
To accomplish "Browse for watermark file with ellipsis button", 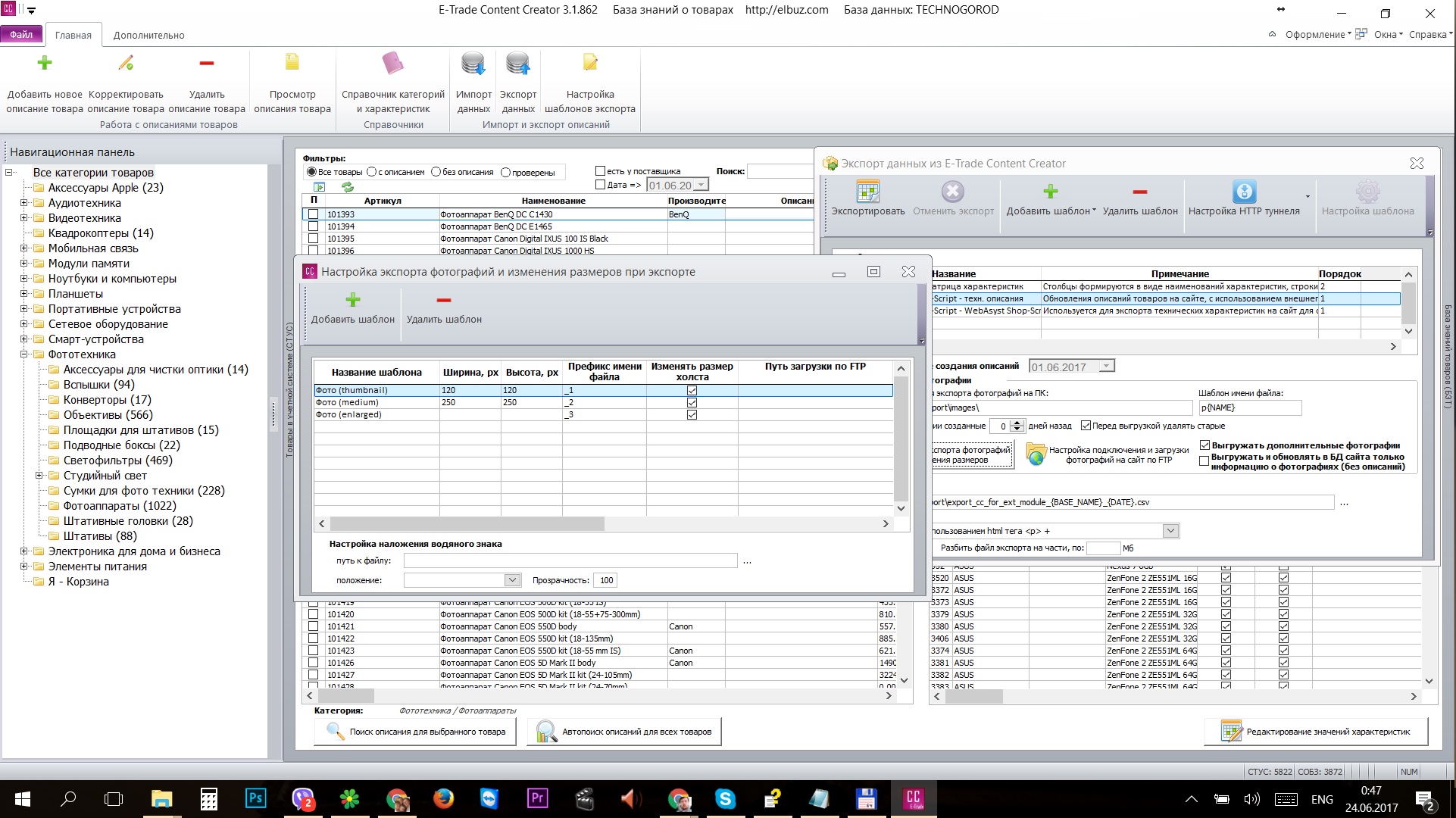I will pos(748,561).
